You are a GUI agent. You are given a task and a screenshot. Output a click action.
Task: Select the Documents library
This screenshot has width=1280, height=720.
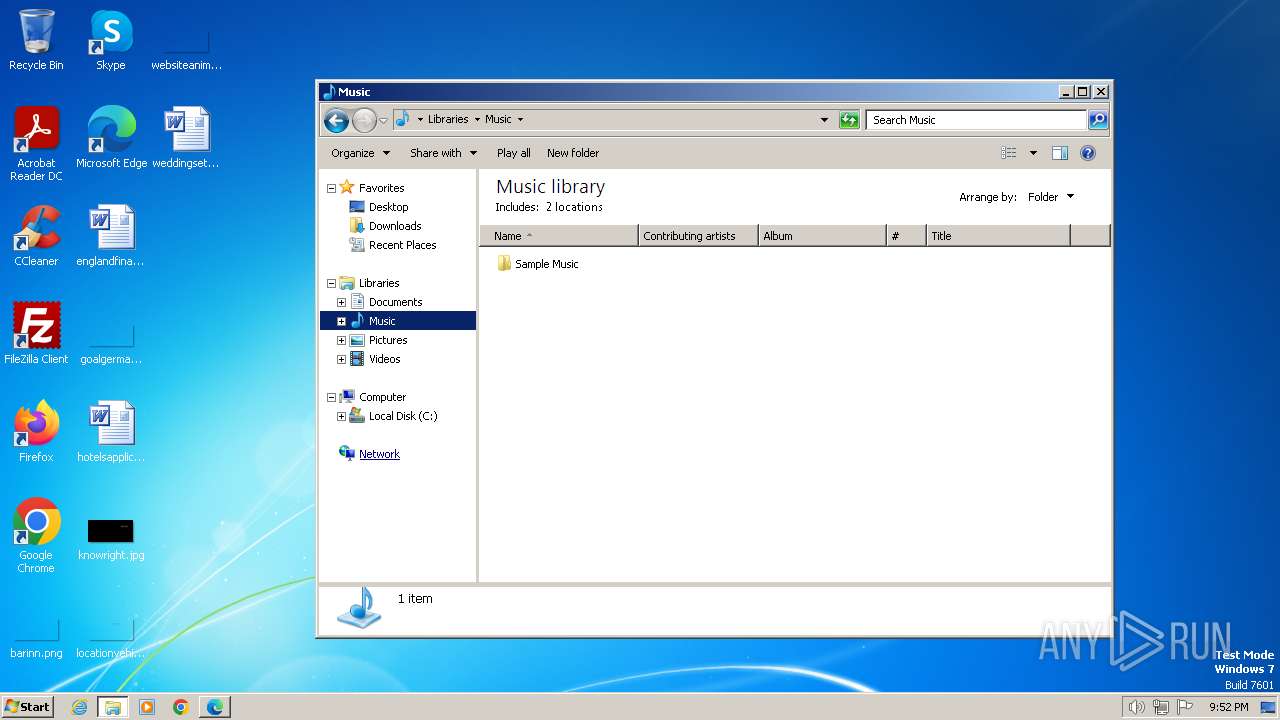(x=395, y=302)
